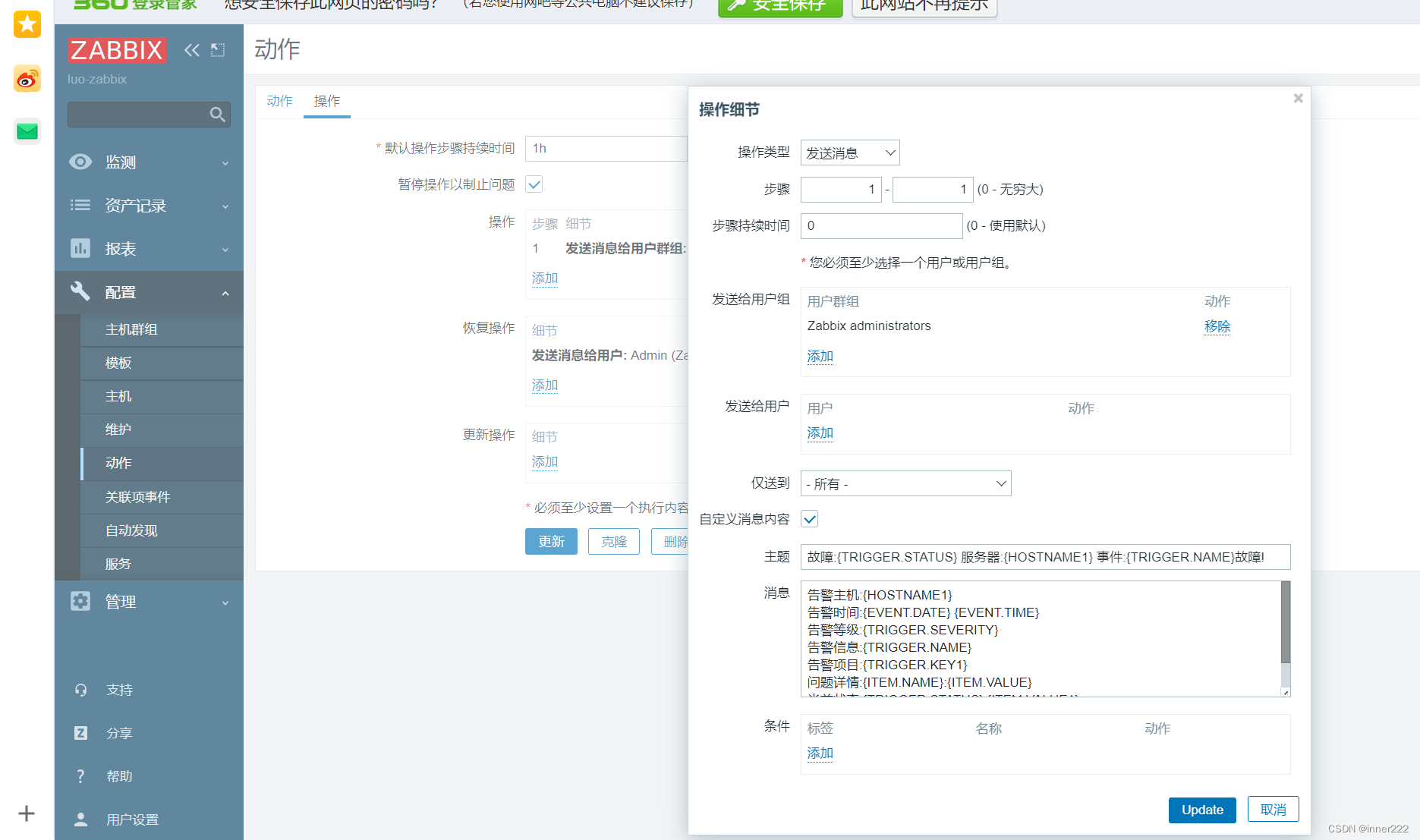This screenshot has height=840, width=1420.
Task: Expand the 监测 menu chevron
Action: (x=225, y=163)
